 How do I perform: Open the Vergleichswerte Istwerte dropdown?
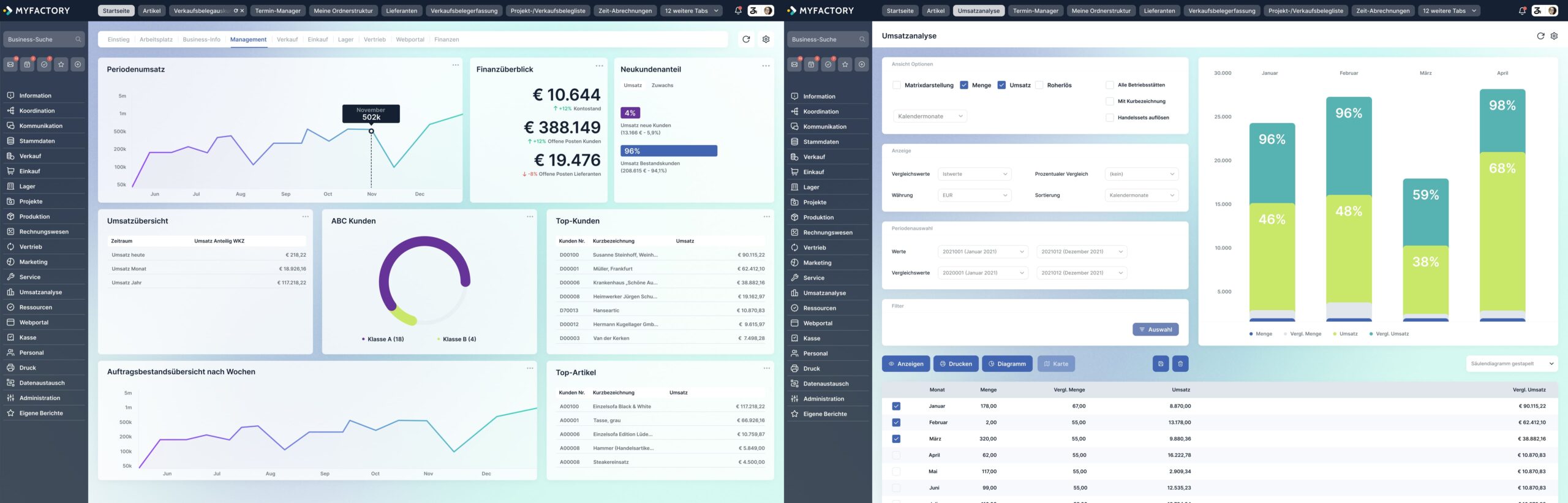pos(974,174)
